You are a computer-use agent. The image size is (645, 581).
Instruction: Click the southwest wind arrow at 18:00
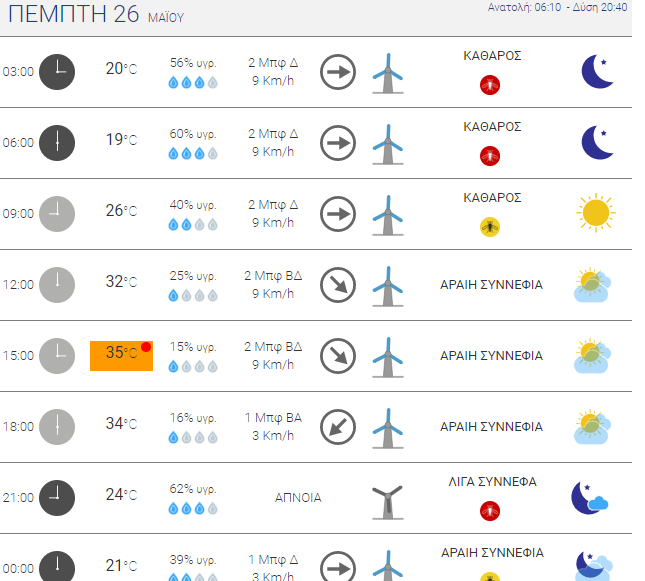(338, 427)
